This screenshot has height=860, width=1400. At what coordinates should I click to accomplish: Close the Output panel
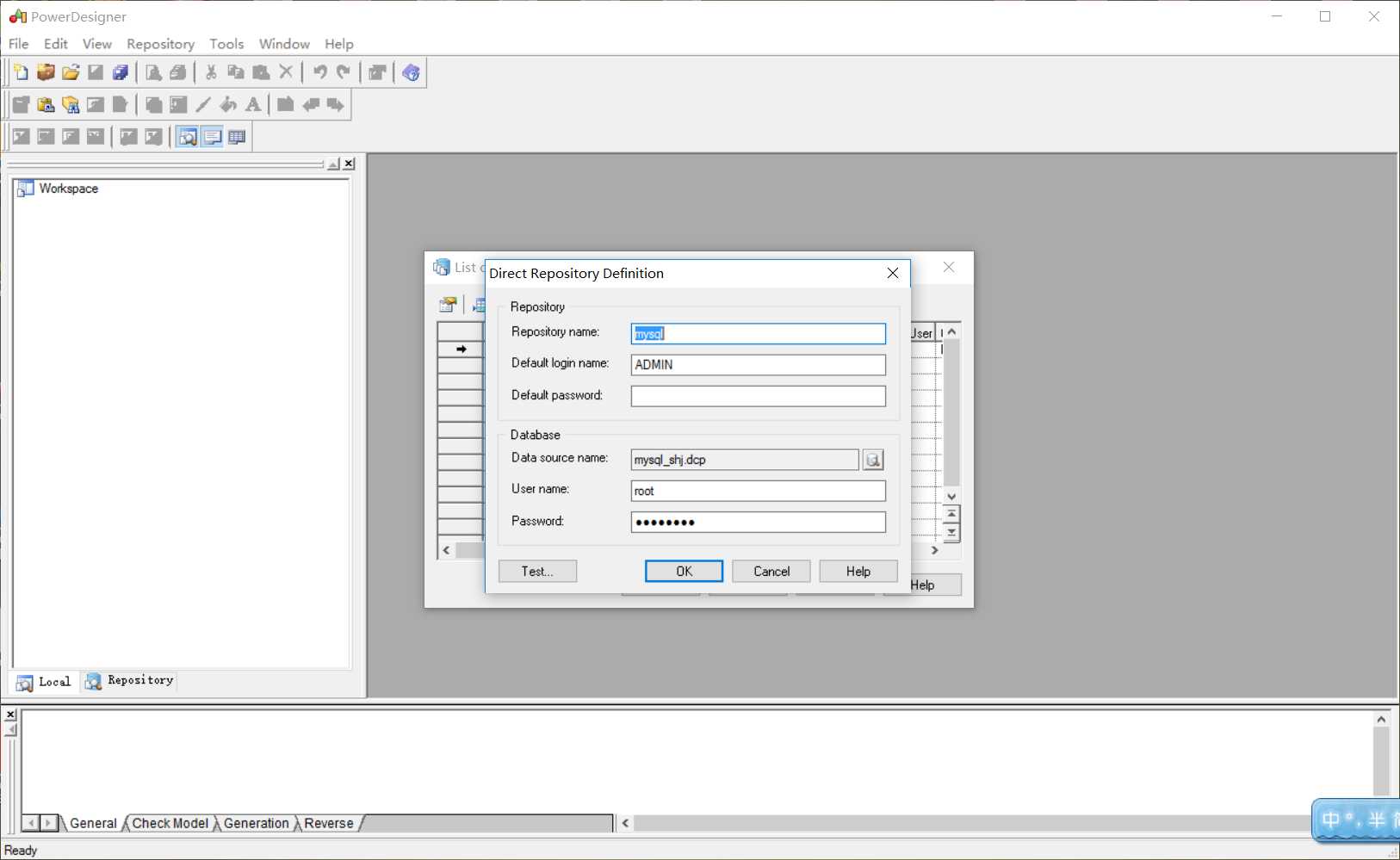point(10,715)
